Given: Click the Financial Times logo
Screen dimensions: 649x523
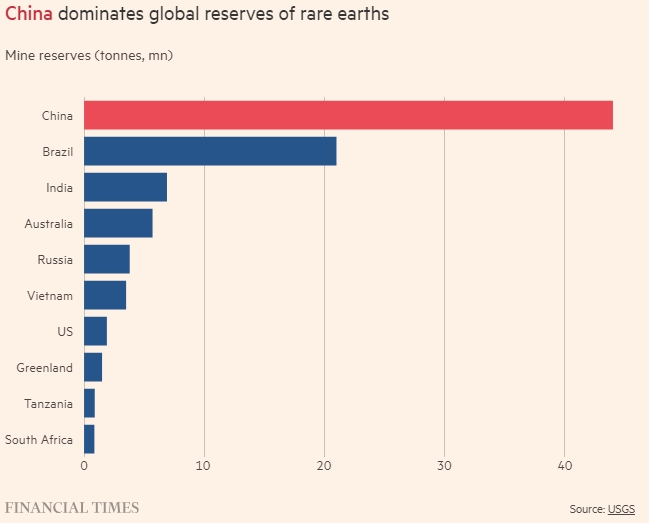Looking at the screenshot, I should (72, 508).
